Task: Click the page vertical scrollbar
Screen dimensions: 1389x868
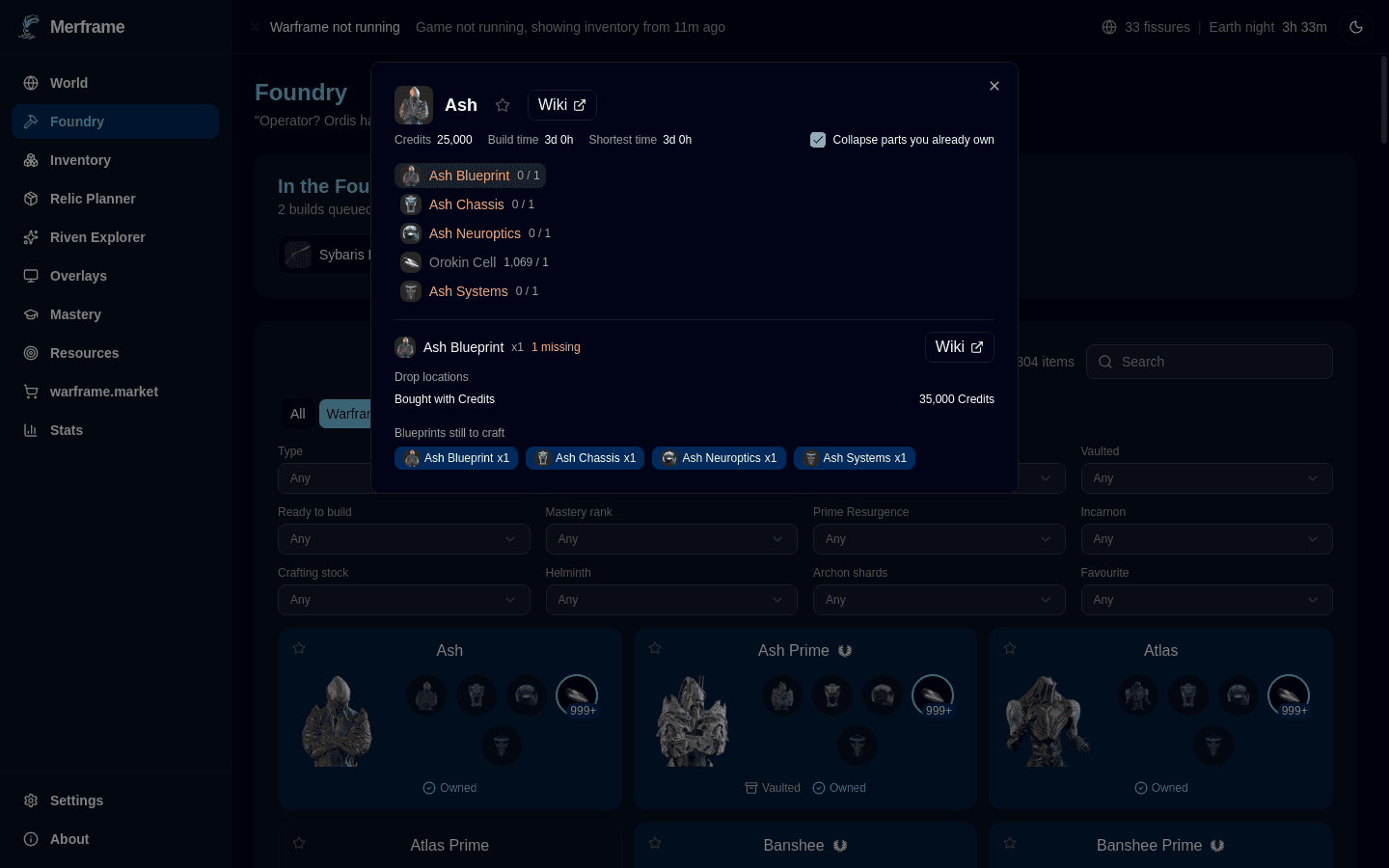Action: (1384, 101)
